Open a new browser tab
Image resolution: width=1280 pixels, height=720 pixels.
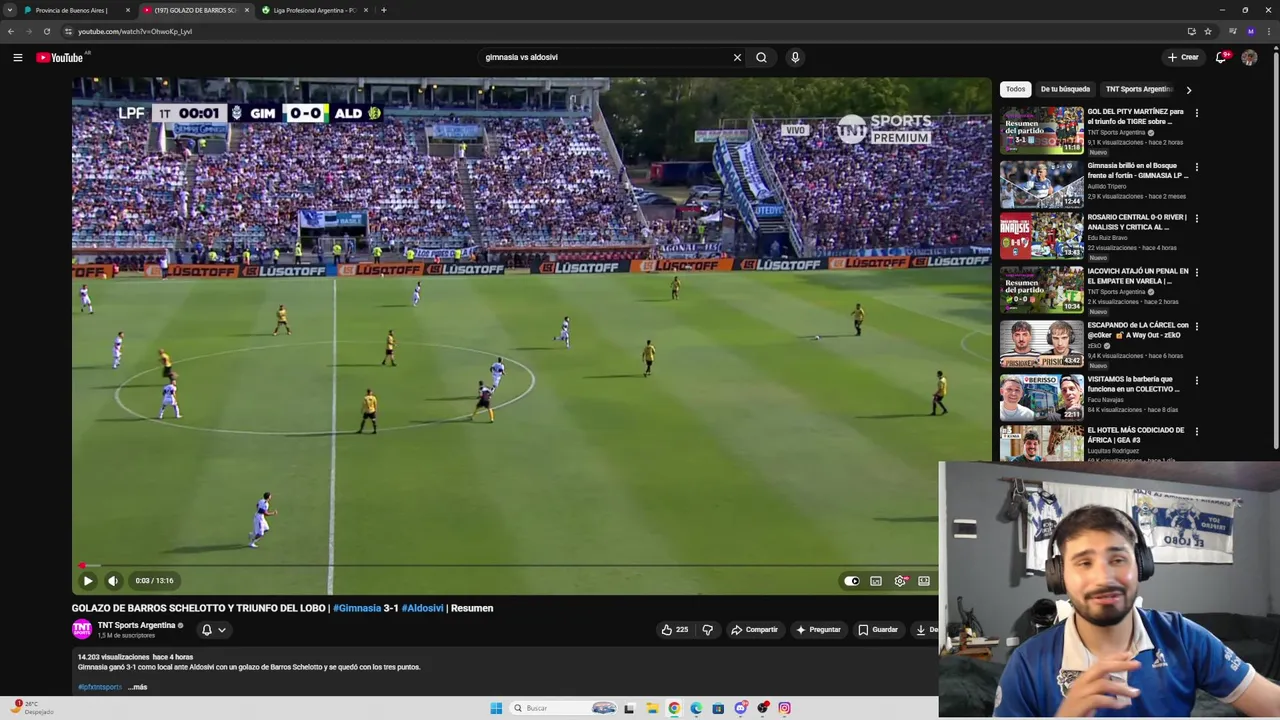(x=384, y=10)
